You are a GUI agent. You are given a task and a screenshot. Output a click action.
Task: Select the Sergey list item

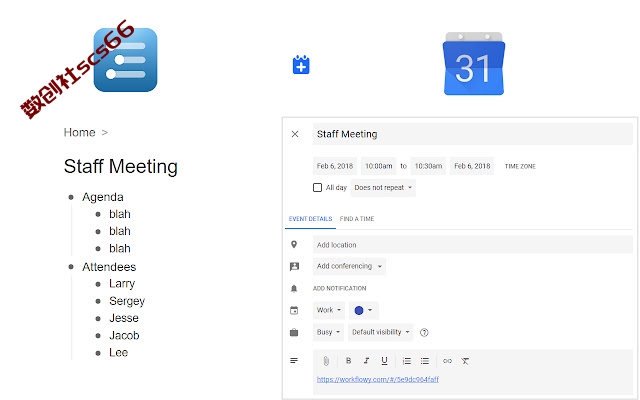pyautogui.click(x=127, y=302)
